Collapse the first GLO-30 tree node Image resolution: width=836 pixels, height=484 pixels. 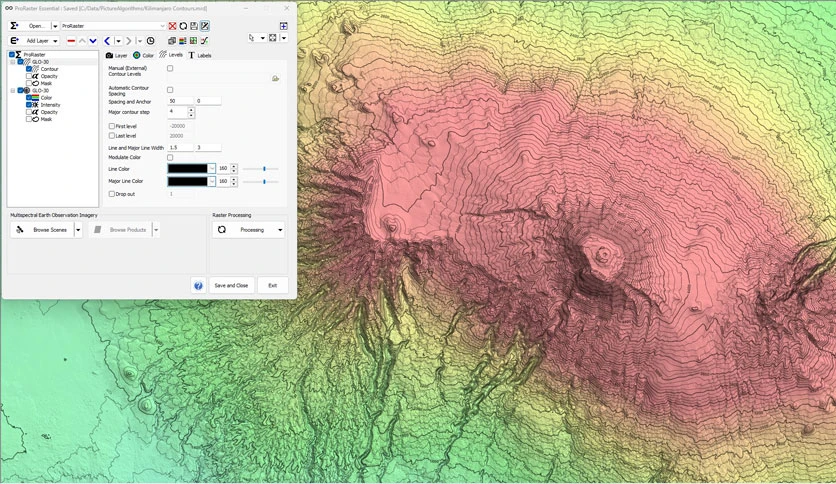pyautogui.click(x=13, y=62)
